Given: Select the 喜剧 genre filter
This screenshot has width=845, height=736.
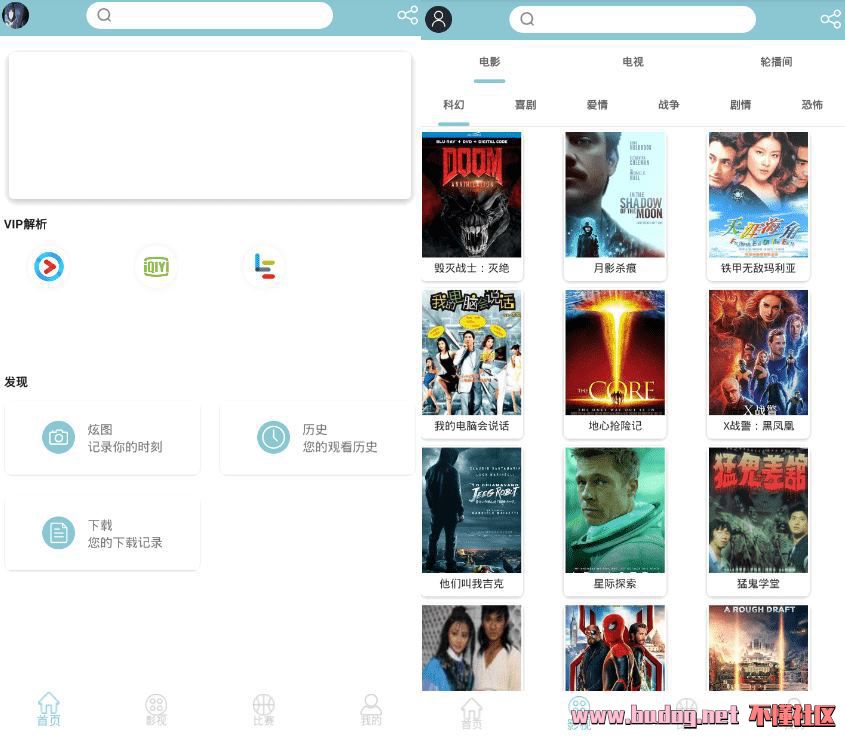Looking at the screenshot, I should [x=525, y=105].
